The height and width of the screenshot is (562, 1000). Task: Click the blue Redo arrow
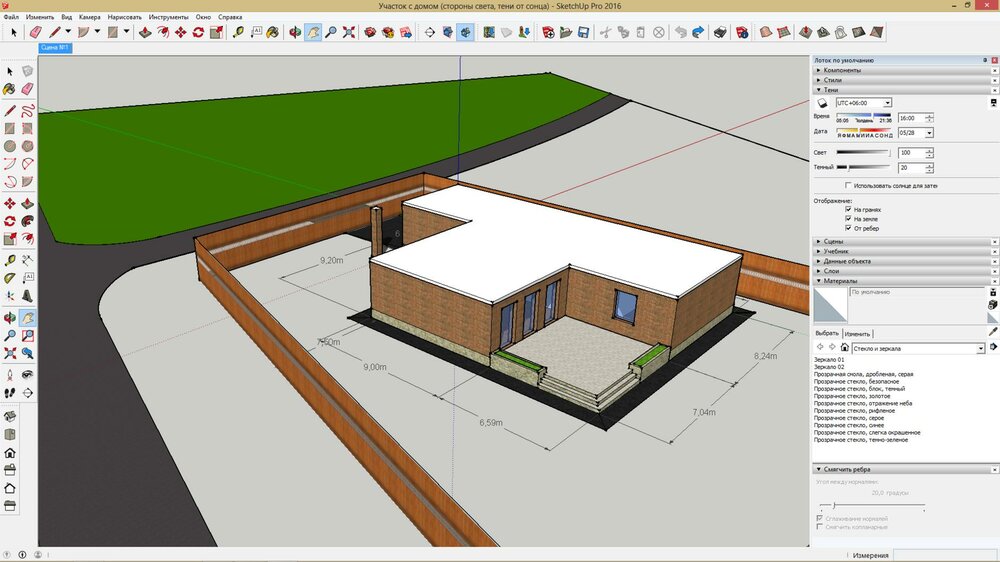click(697, 32)
